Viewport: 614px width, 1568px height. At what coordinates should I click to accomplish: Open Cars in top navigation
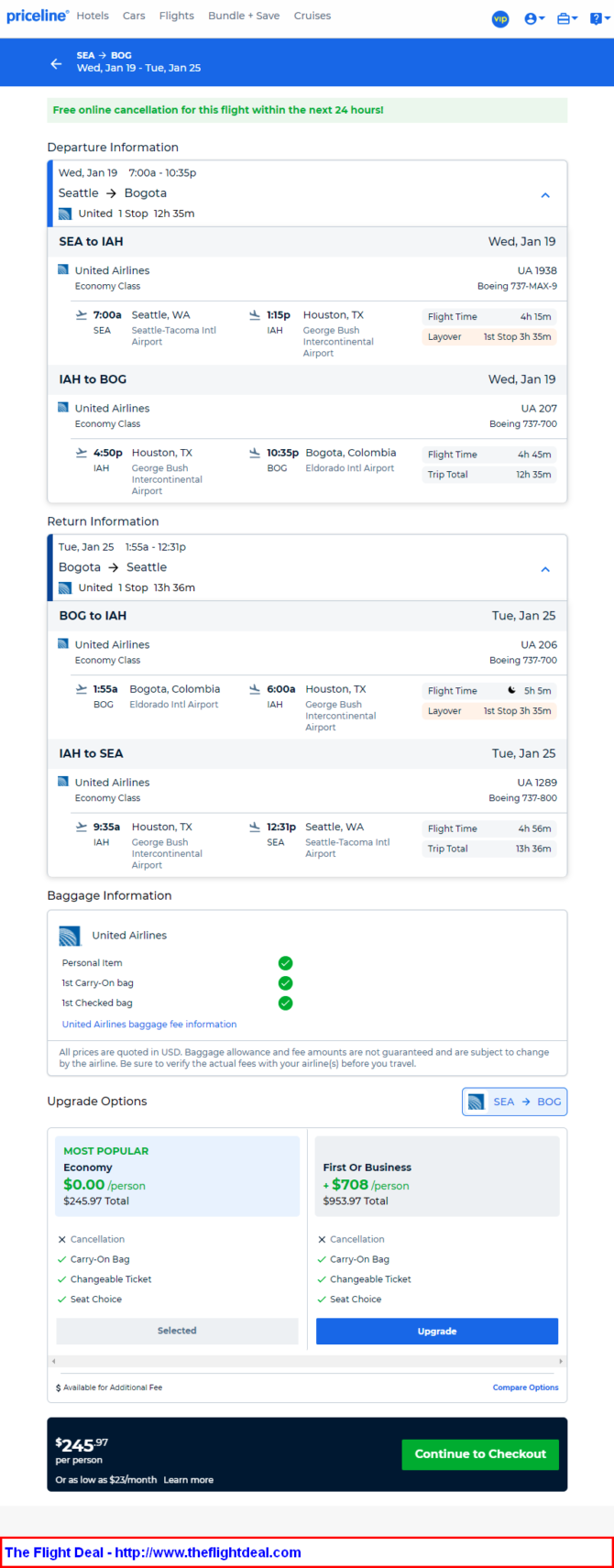click(x=134, y=16)
